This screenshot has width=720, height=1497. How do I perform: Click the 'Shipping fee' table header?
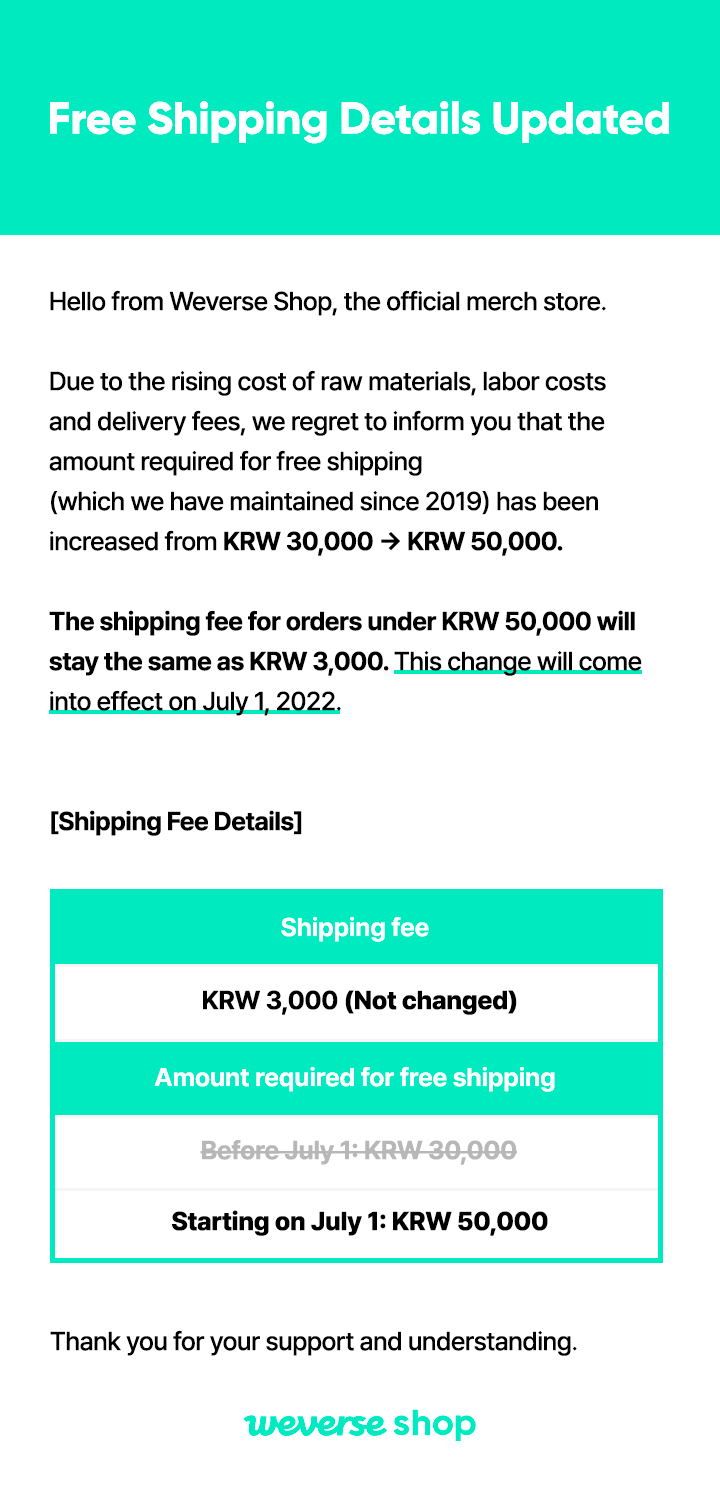[x=355, y=928]
